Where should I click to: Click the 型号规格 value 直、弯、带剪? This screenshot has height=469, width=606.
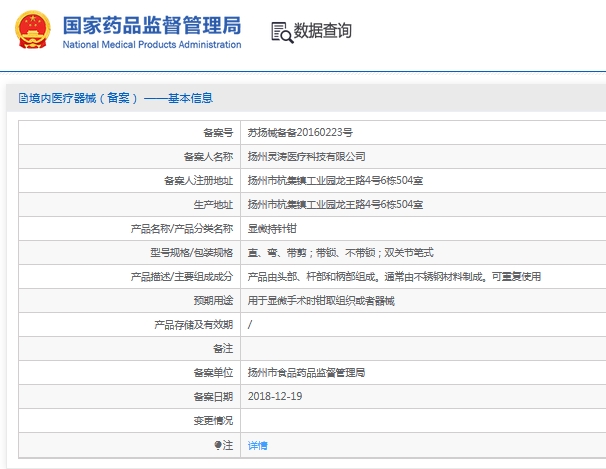340,252
